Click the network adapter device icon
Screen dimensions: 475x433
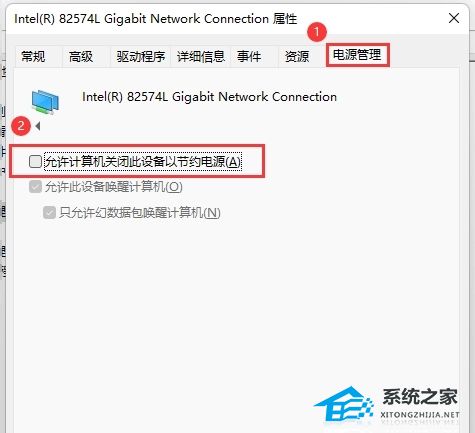[x=45, y=102]
